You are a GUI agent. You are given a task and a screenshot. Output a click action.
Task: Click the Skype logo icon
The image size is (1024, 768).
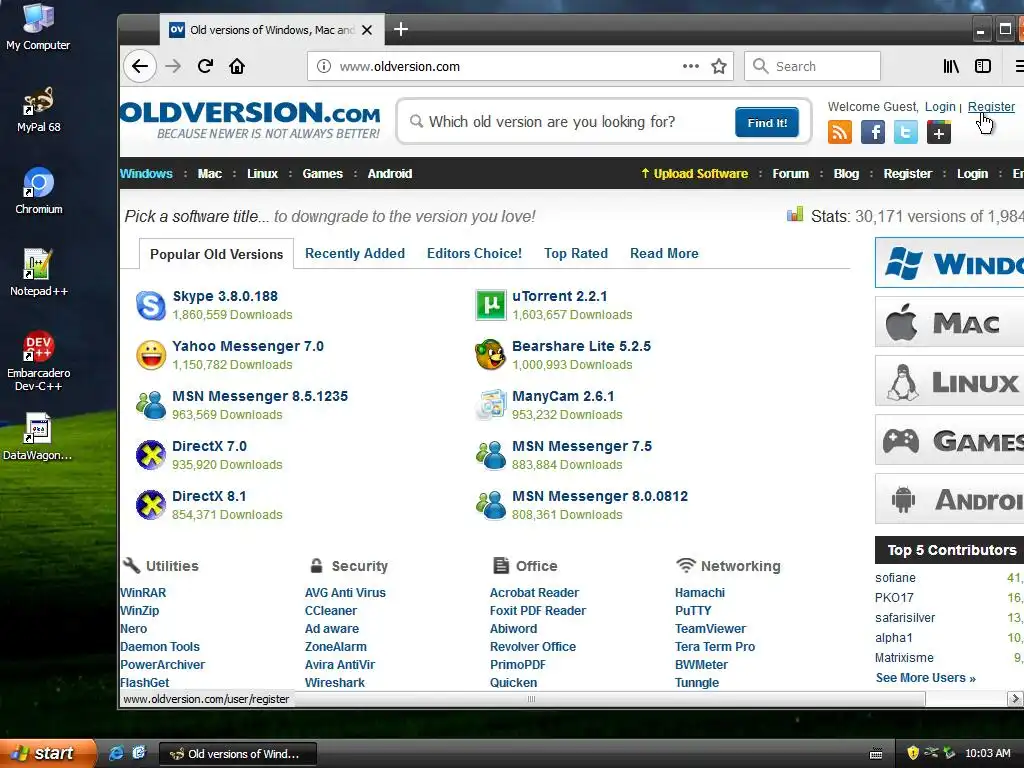click(x=151, y=306)
